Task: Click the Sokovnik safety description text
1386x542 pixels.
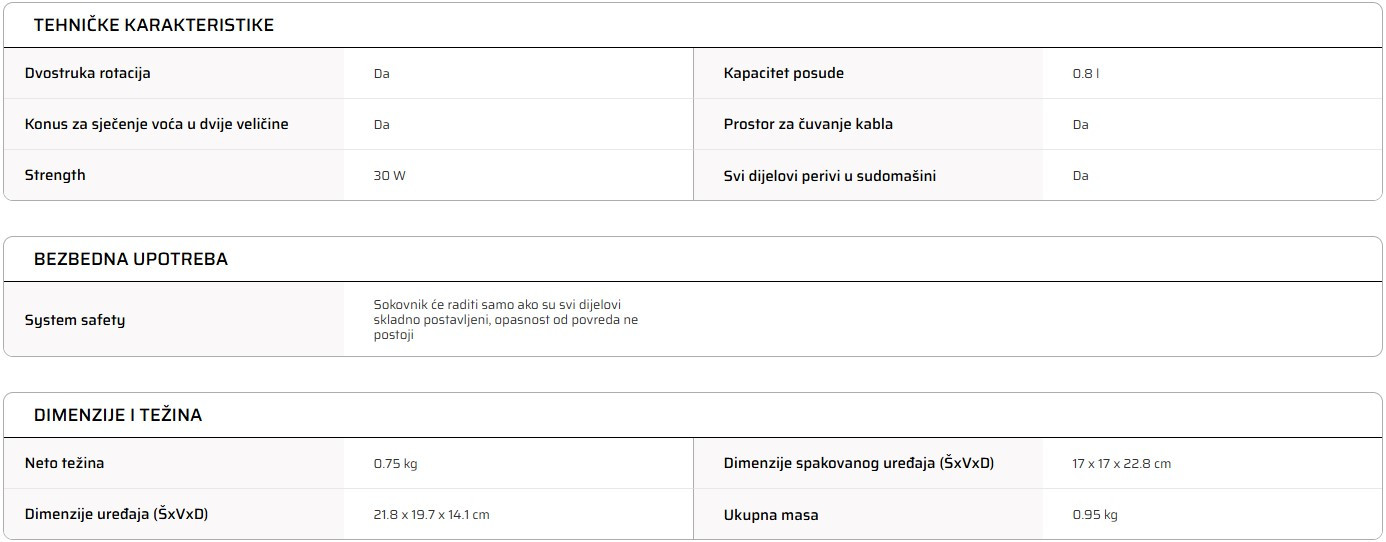Action: coord(506,320)
